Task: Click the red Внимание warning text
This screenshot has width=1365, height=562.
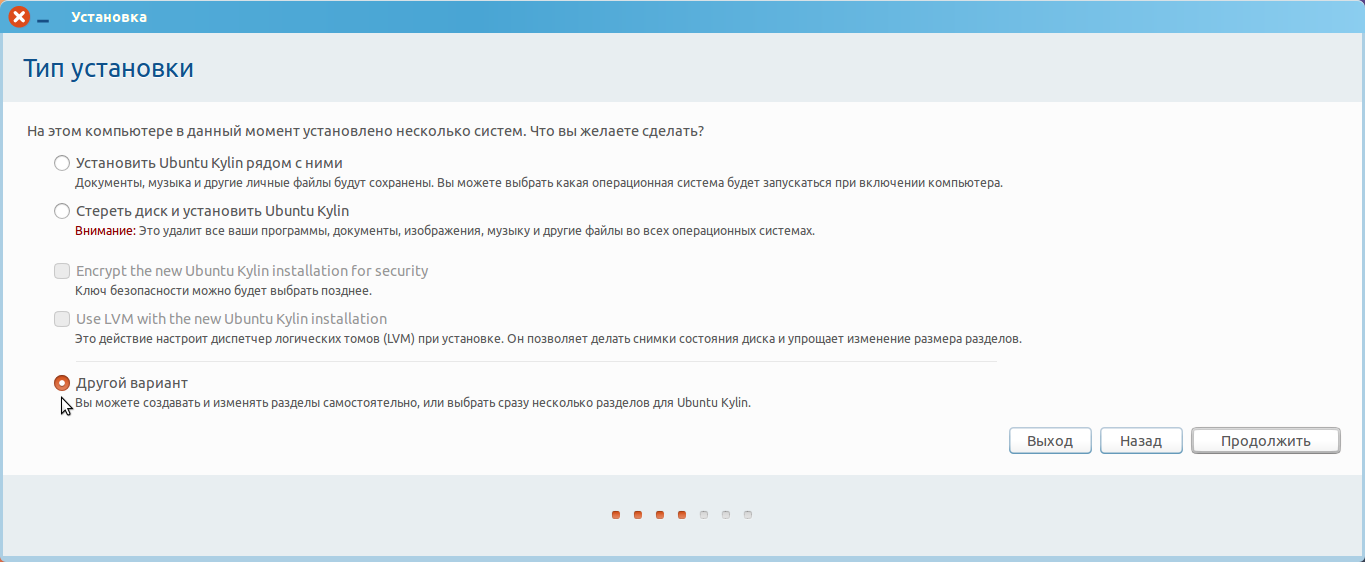Action: [x=105, y=231]
